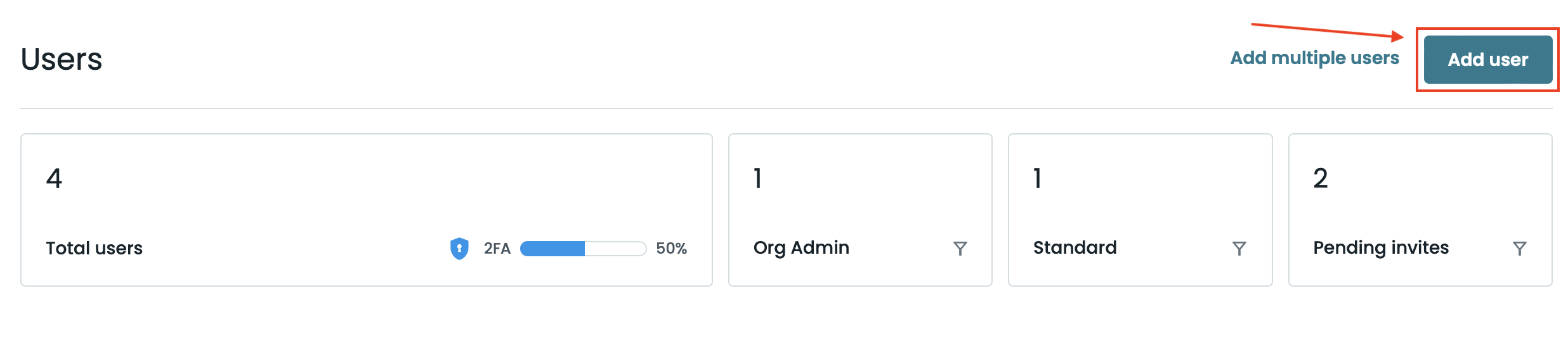The width and height of the screenshot is (1568, 340).
Task: Select the Org Admin label
Action: [801, 247]
